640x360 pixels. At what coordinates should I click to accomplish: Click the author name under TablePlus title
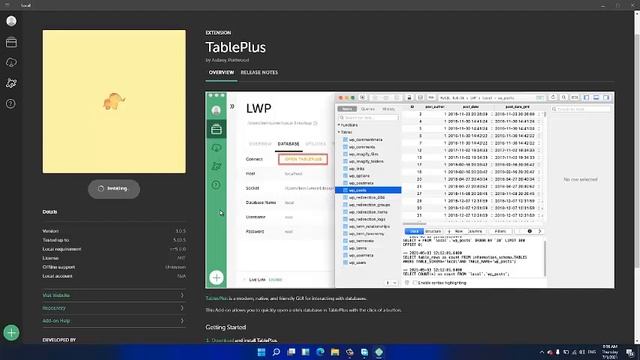[x=230, y=60]
